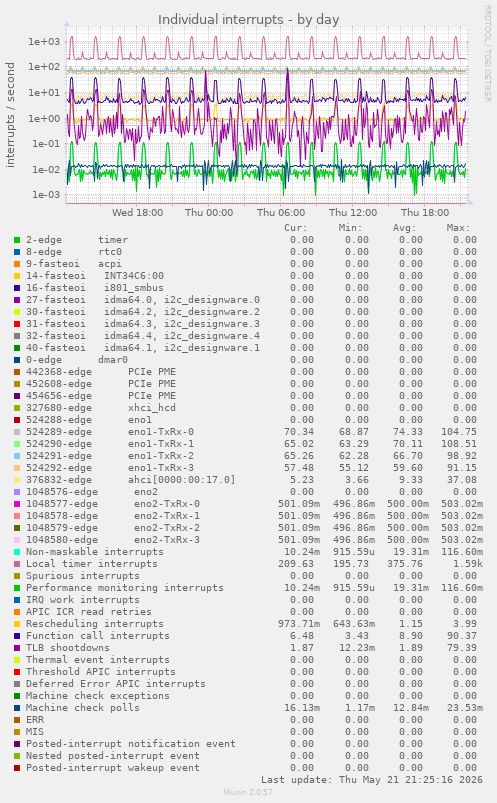This screenshot has width=497, height=803.
Task: Click the 'Threshold APIC interrupts' legend label
Action: pos(101,672)
